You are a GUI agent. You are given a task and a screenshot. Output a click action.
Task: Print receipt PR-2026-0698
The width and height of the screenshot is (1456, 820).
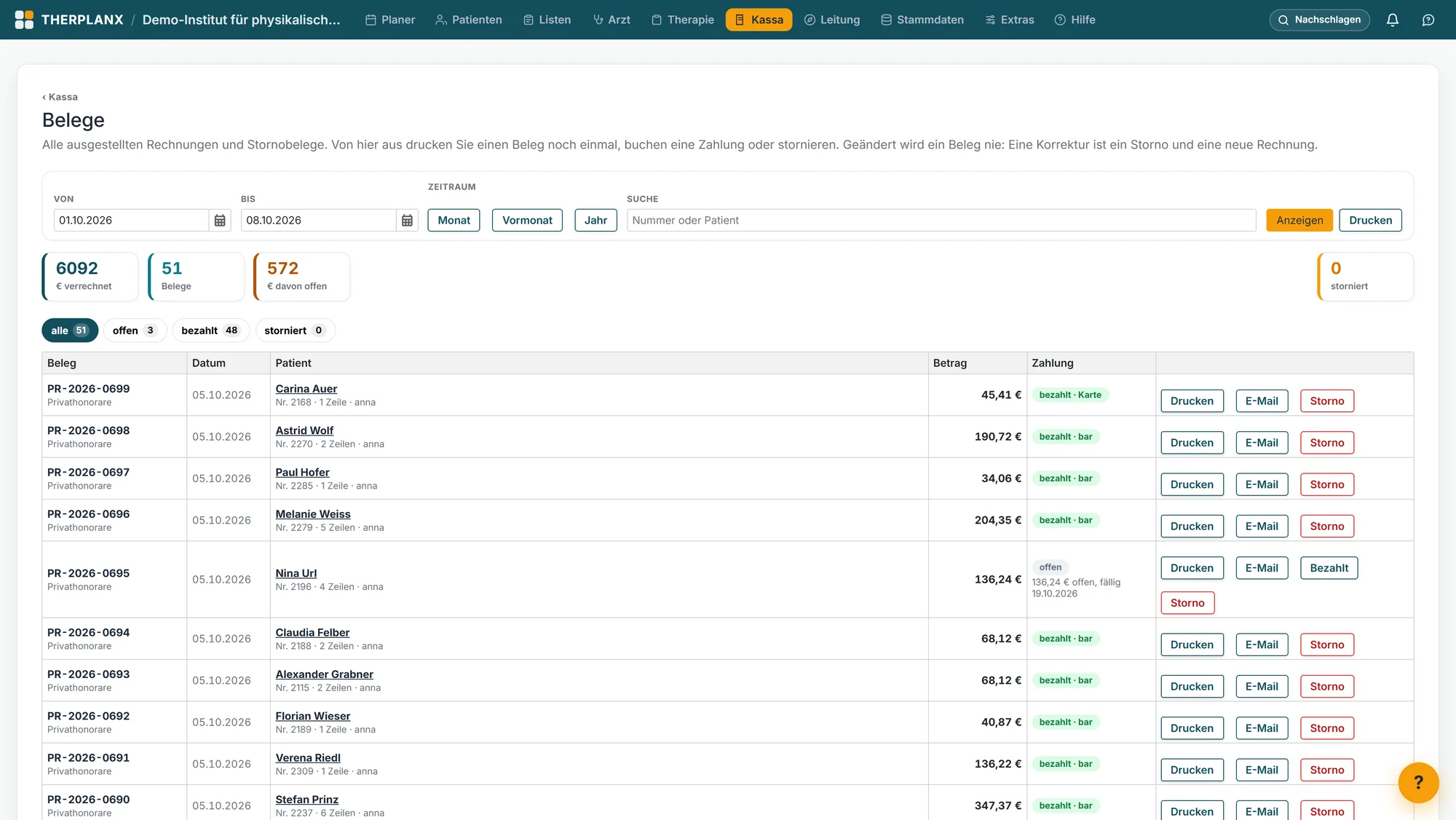[x=1192, y=443]
